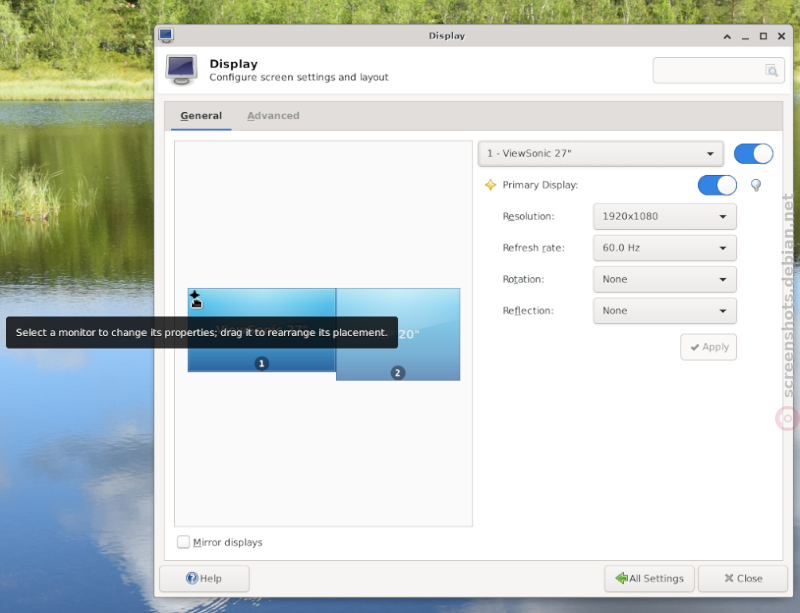Click the Refresh rate label

pos(533,248)
